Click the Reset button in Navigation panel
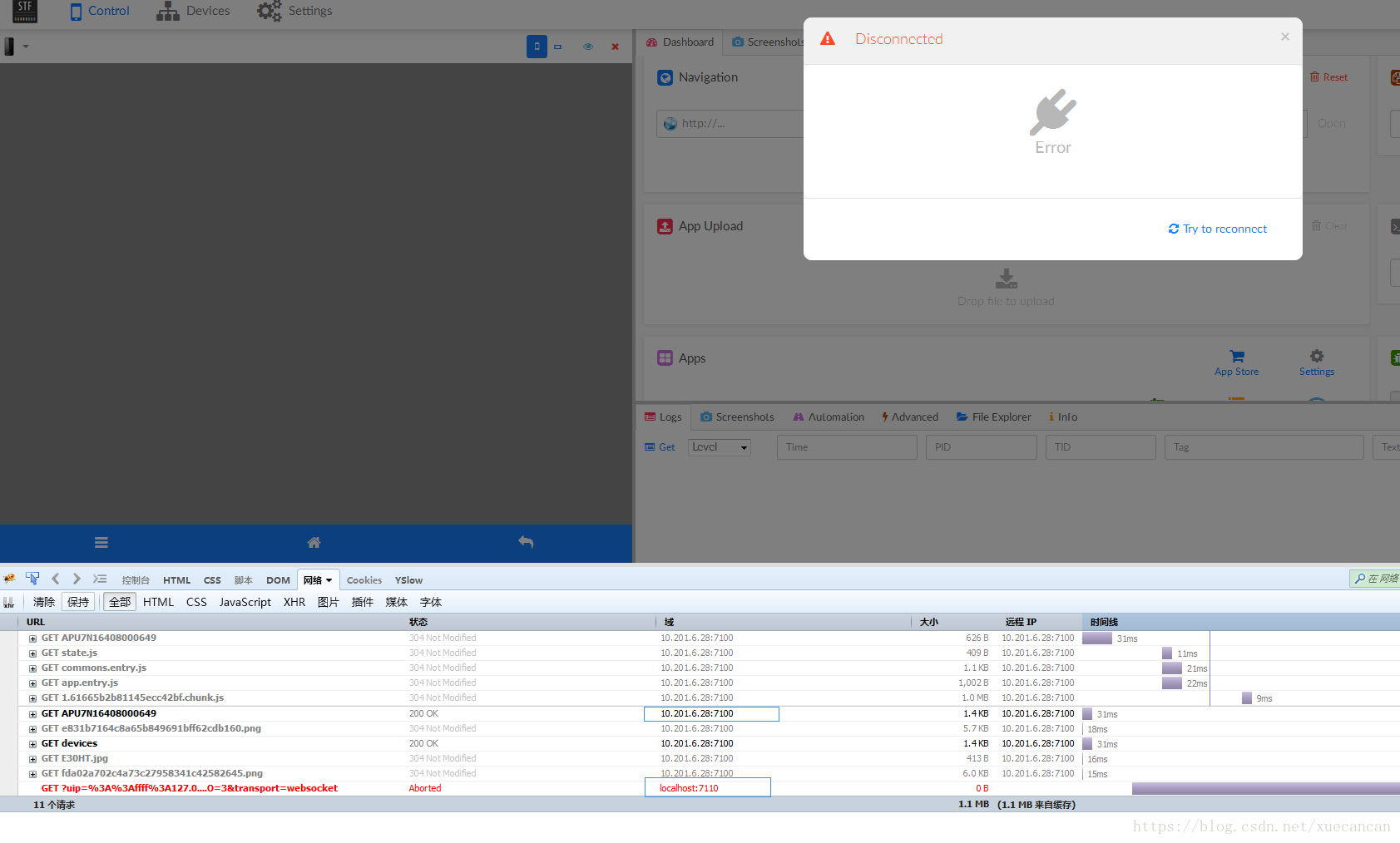This screenshot has height=843, width=1400. point(1328,77)
